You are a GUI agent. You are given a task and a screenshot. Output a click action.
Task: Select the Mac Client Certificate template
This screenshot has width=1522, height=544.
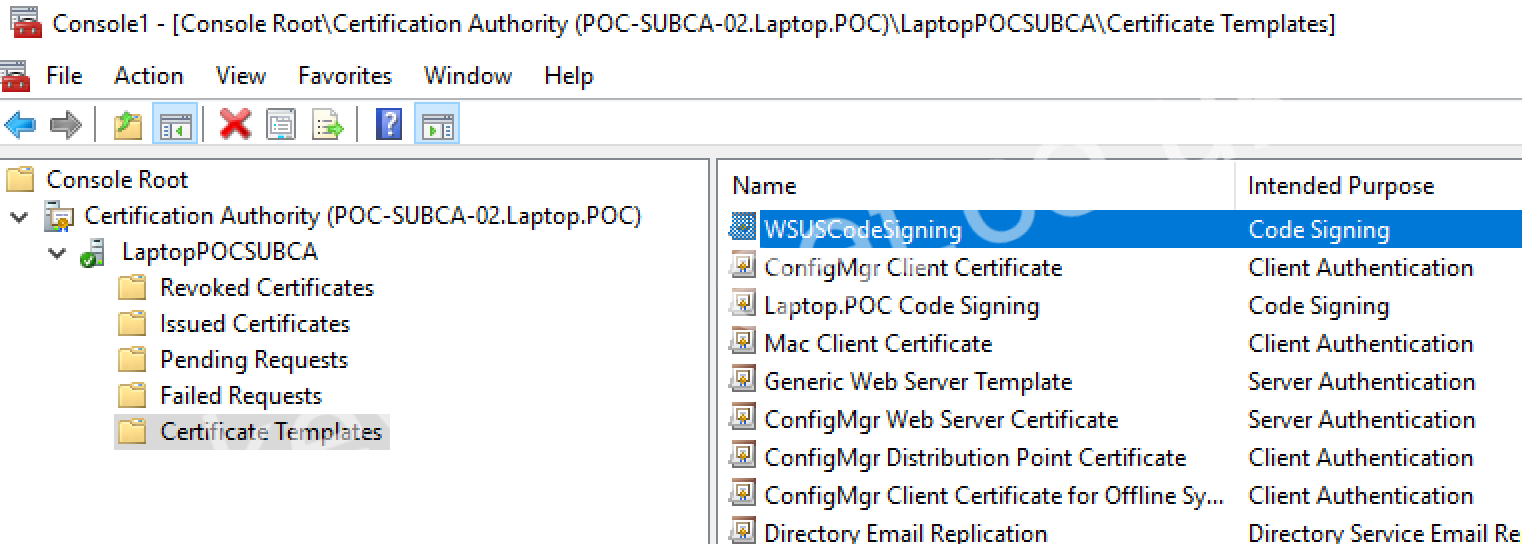click(x=877, y=344)
